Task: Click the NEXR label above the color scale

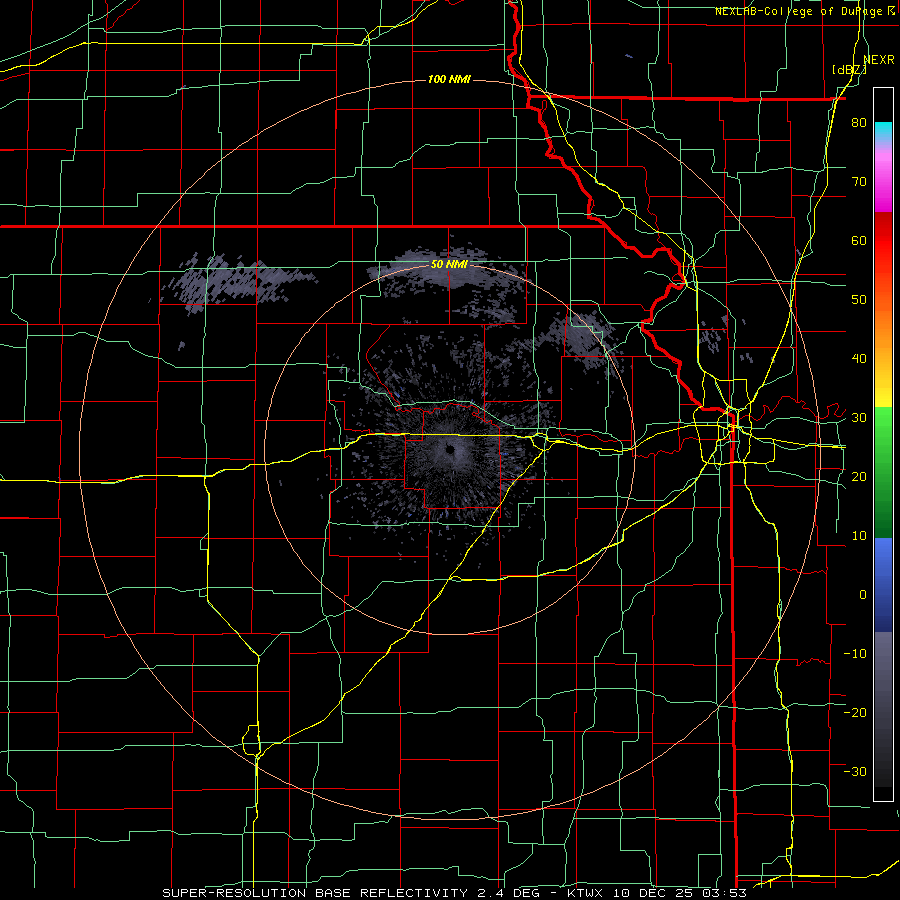Action: click(x=879, y=59)
